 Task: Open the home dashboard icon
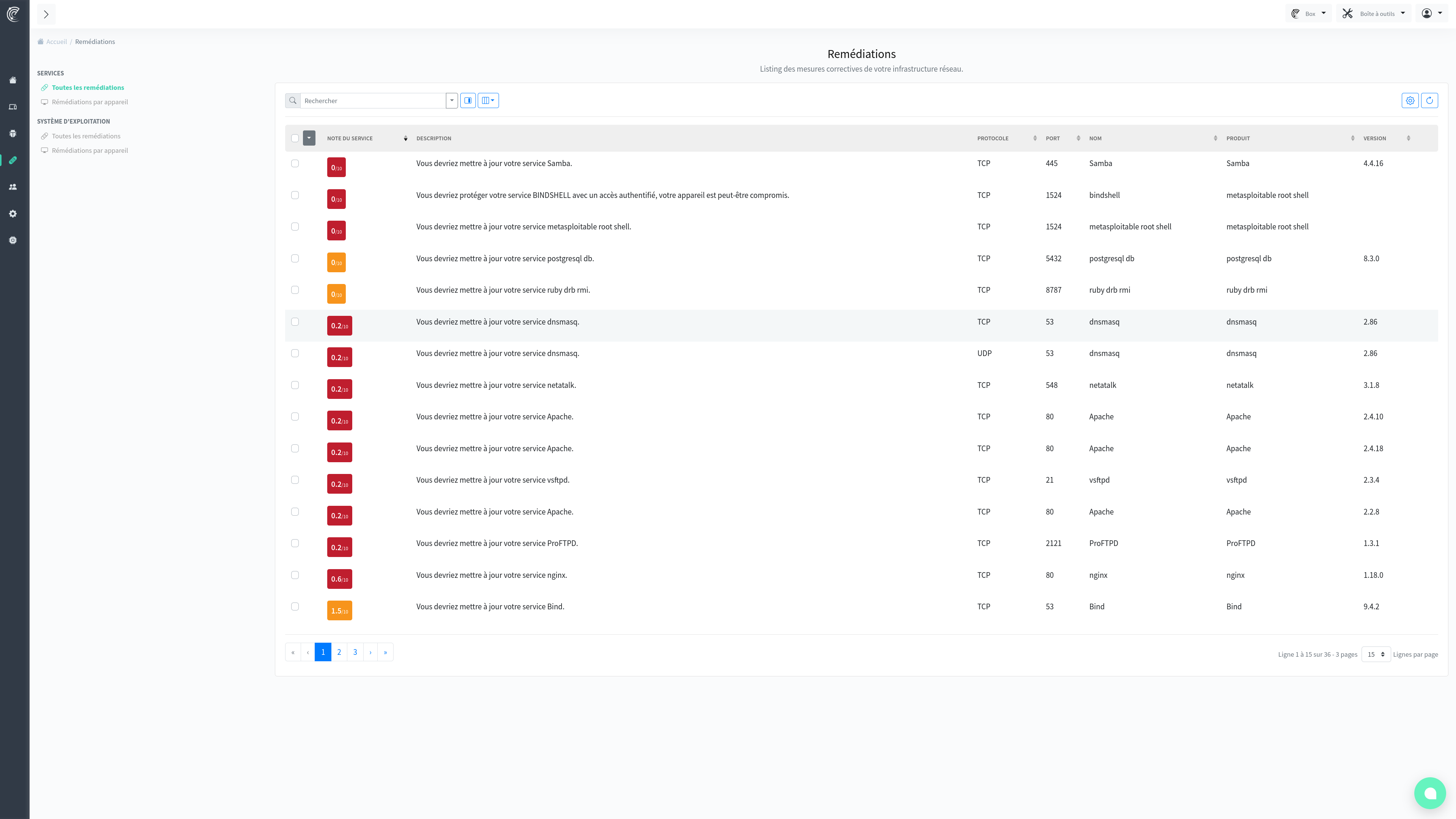[13, 80]
